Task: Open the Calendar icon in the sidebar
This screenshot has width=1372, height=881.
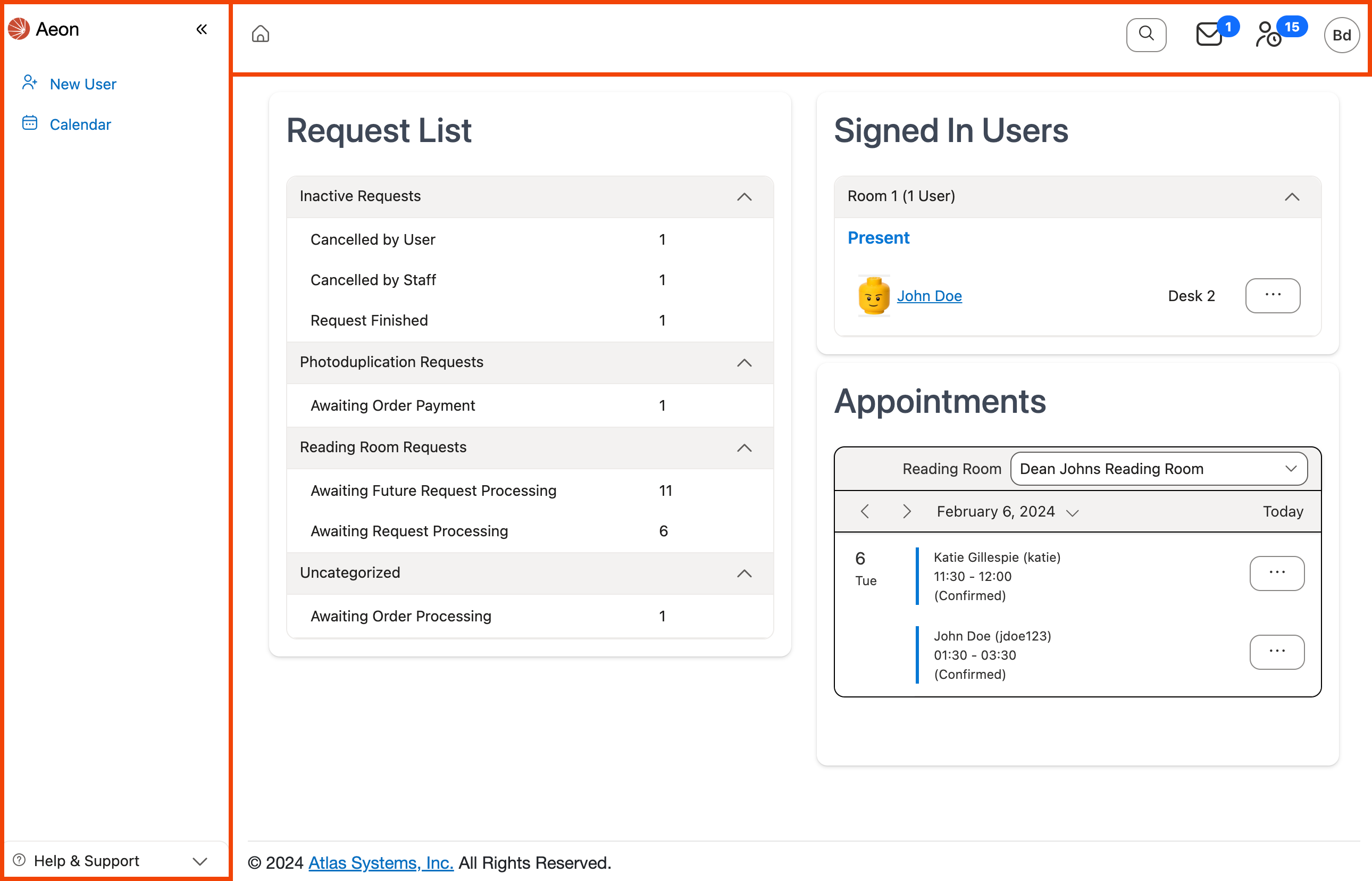Action: pyautogui.click(x=30, y=123)
